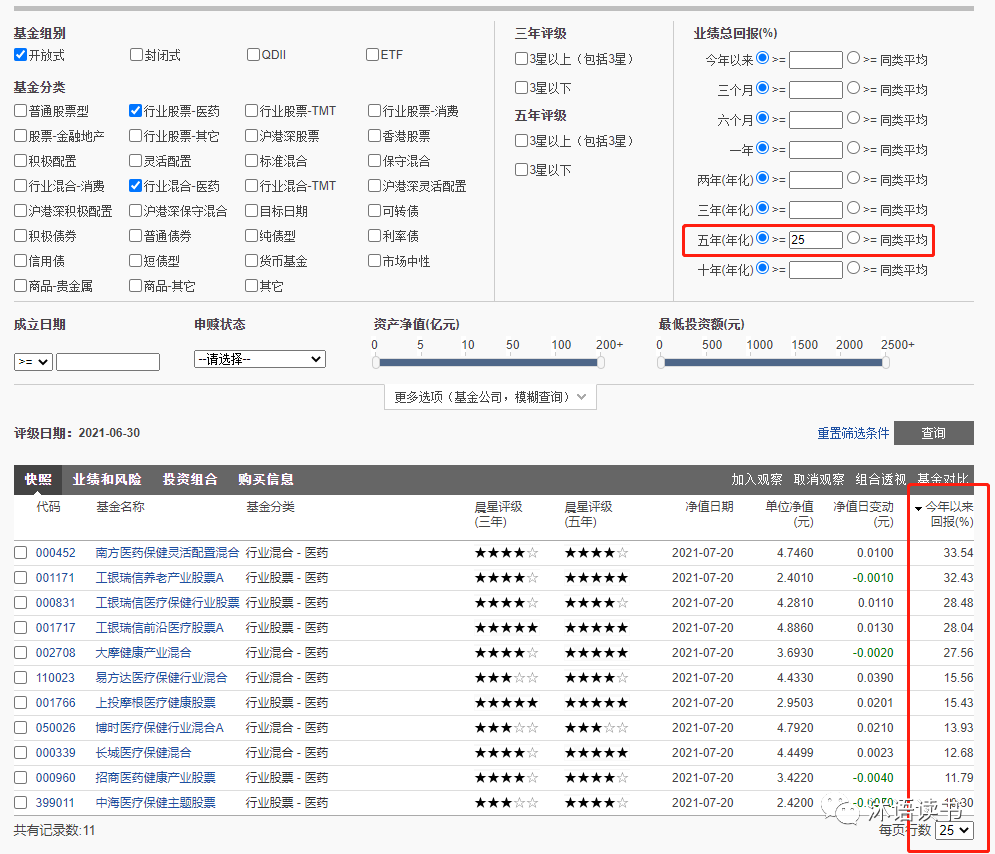Viewport: 995px width, 854px height.
Task: Open the 购买信息 tab
Action: coord(266,479)
